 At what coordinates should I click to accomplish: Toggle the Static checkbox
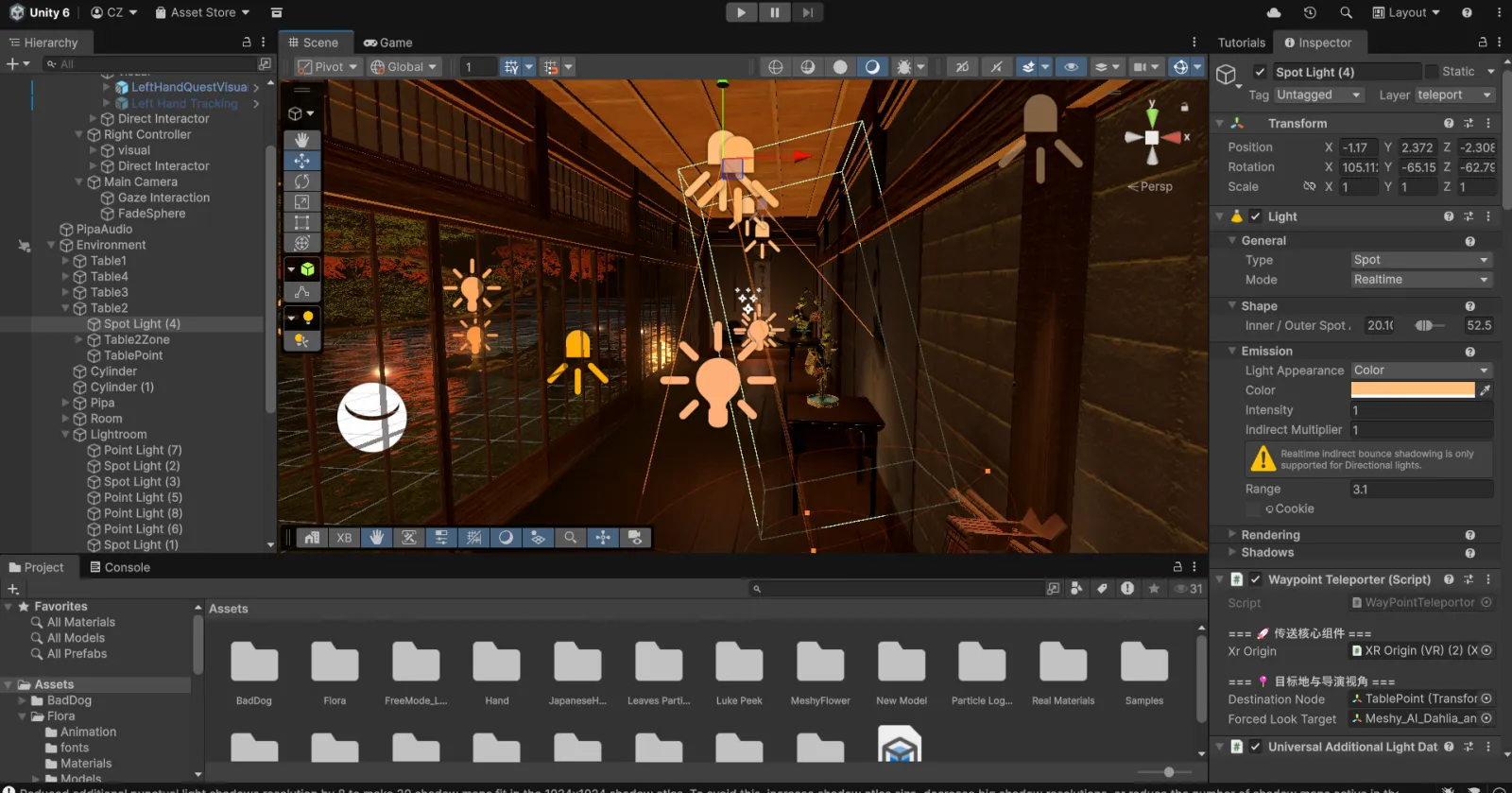1432,72
